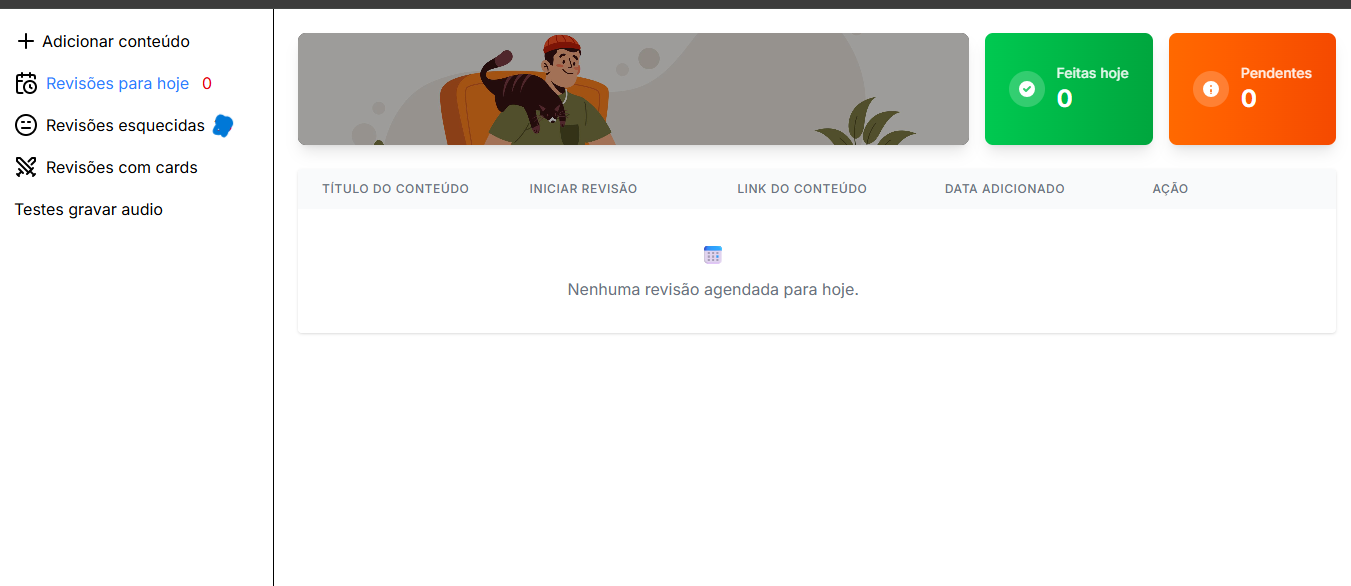This screenshot has width=1351, height=586.
Task: Click the AÇÃO column header
Action: point(1170,189)
